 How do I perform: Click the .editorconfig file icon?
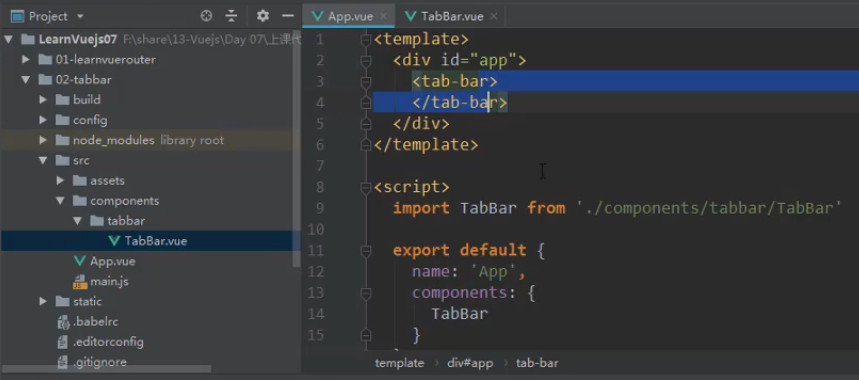pos(62,342)
